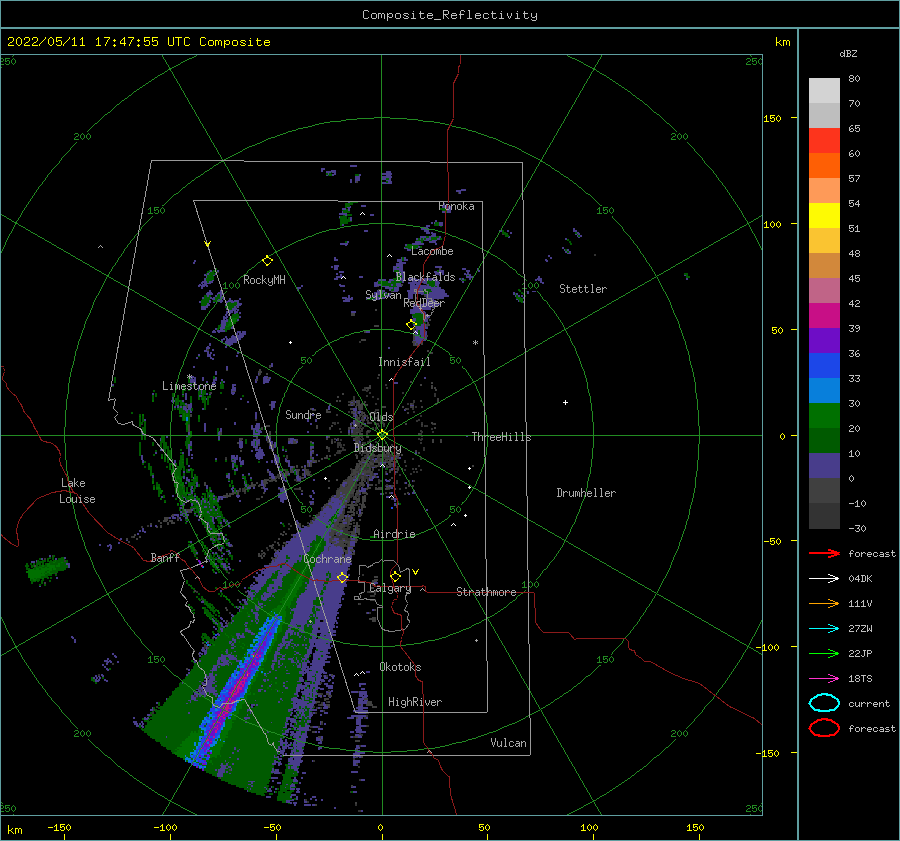This screenshot has height=841, width=900.
Task: Select the slate 10-0 dBZ color band
Action: [824, 466]
